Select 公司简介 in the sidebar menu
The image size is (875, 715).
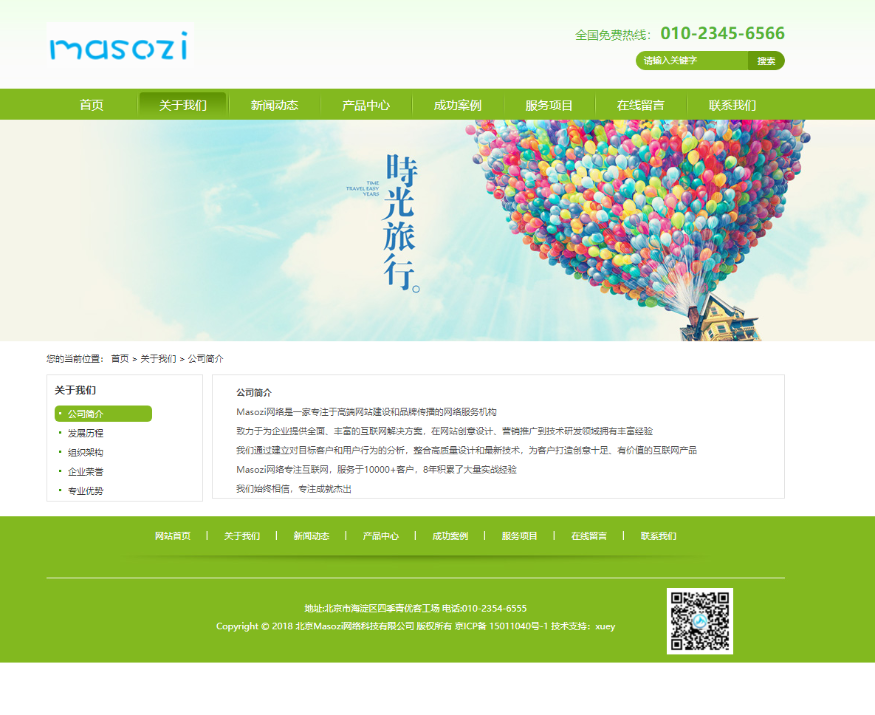(x=103, y=414)
